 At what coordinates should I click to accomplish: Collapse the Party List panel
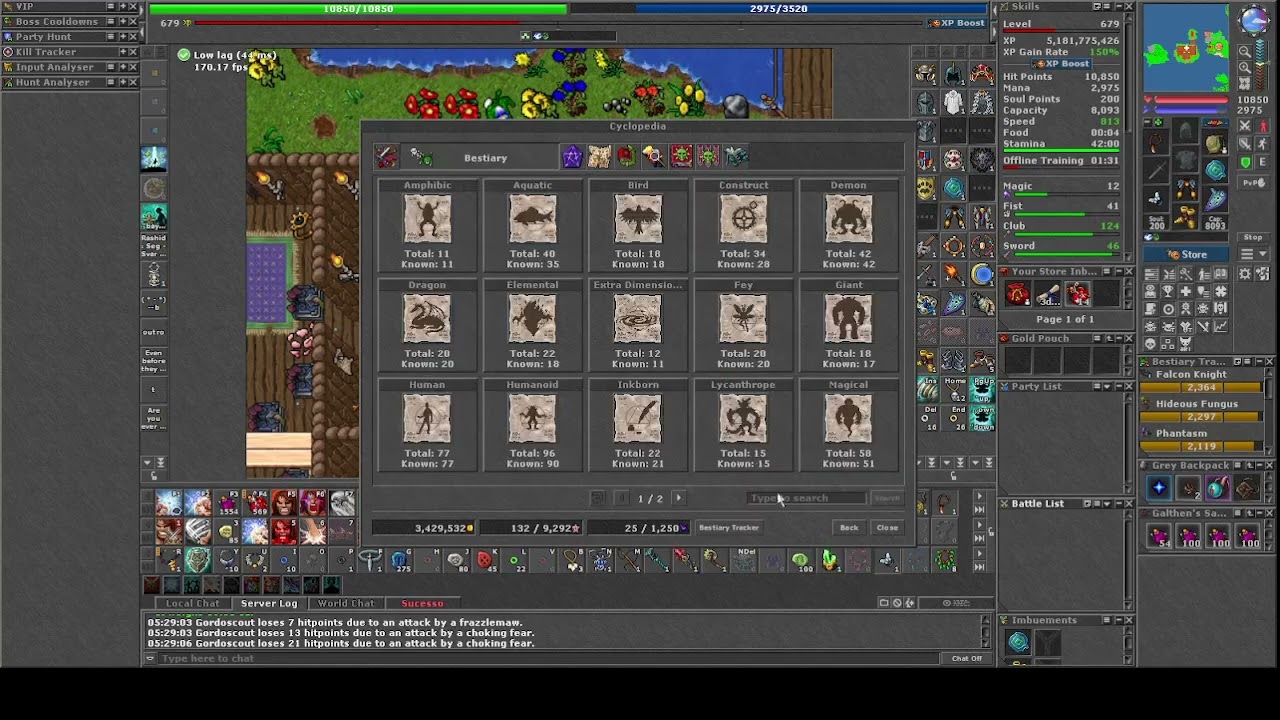[x=1118, y=387]
